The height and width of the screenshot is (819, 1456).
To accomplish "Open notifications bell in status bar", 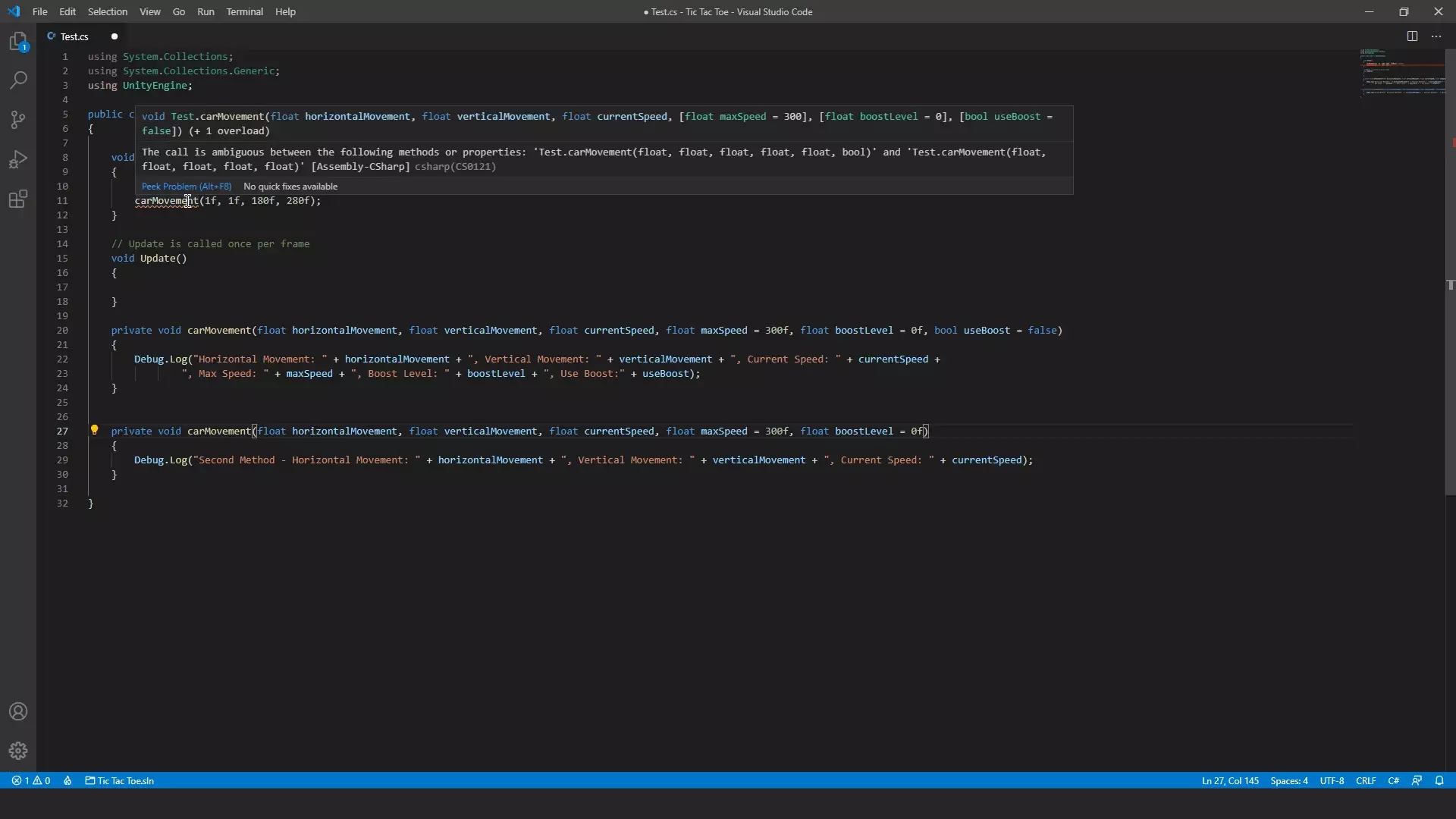I will click(1439, 780).
